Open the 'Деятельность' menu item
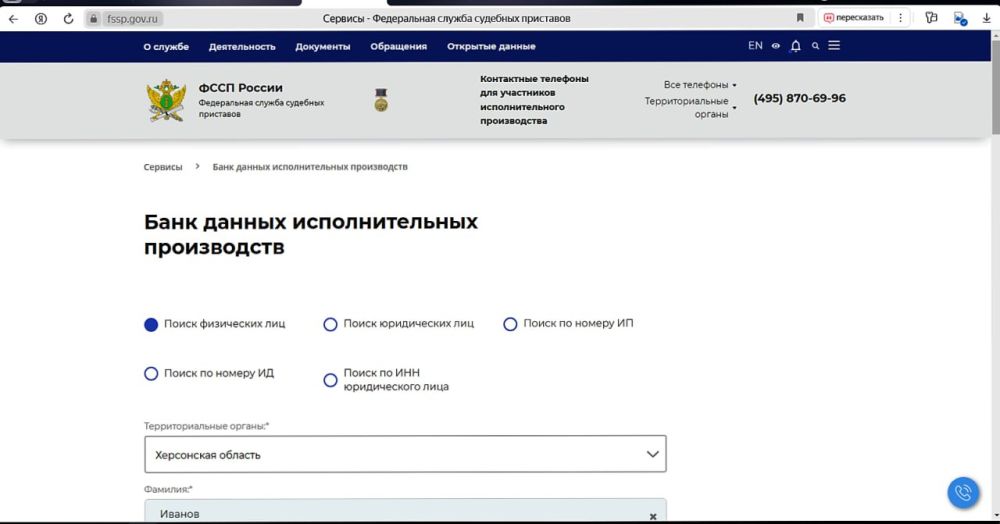Viewport: 1000px width, 524px height. [x=242, y=46]
